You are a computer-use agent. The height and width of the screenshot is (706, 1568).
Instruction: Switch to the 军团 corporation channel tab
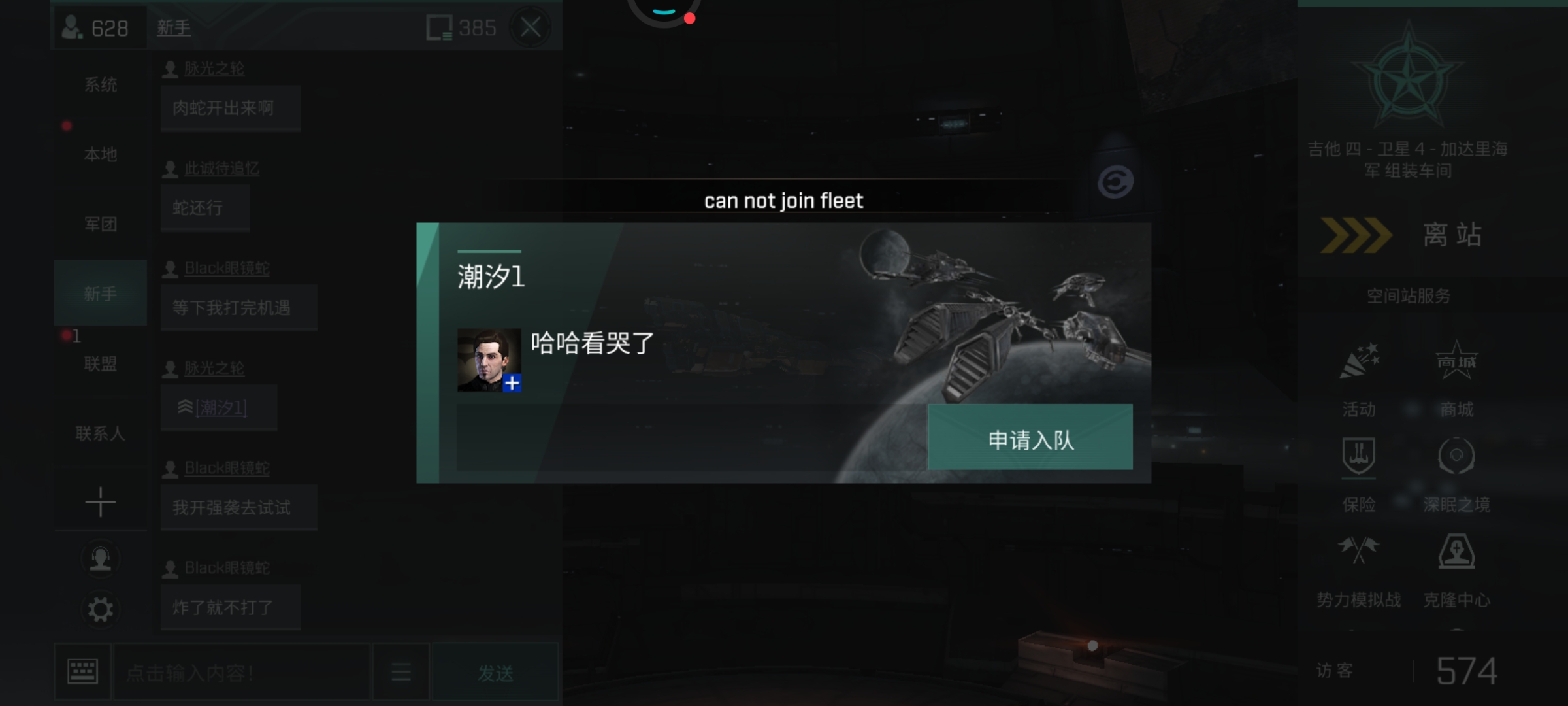point(101,224)
